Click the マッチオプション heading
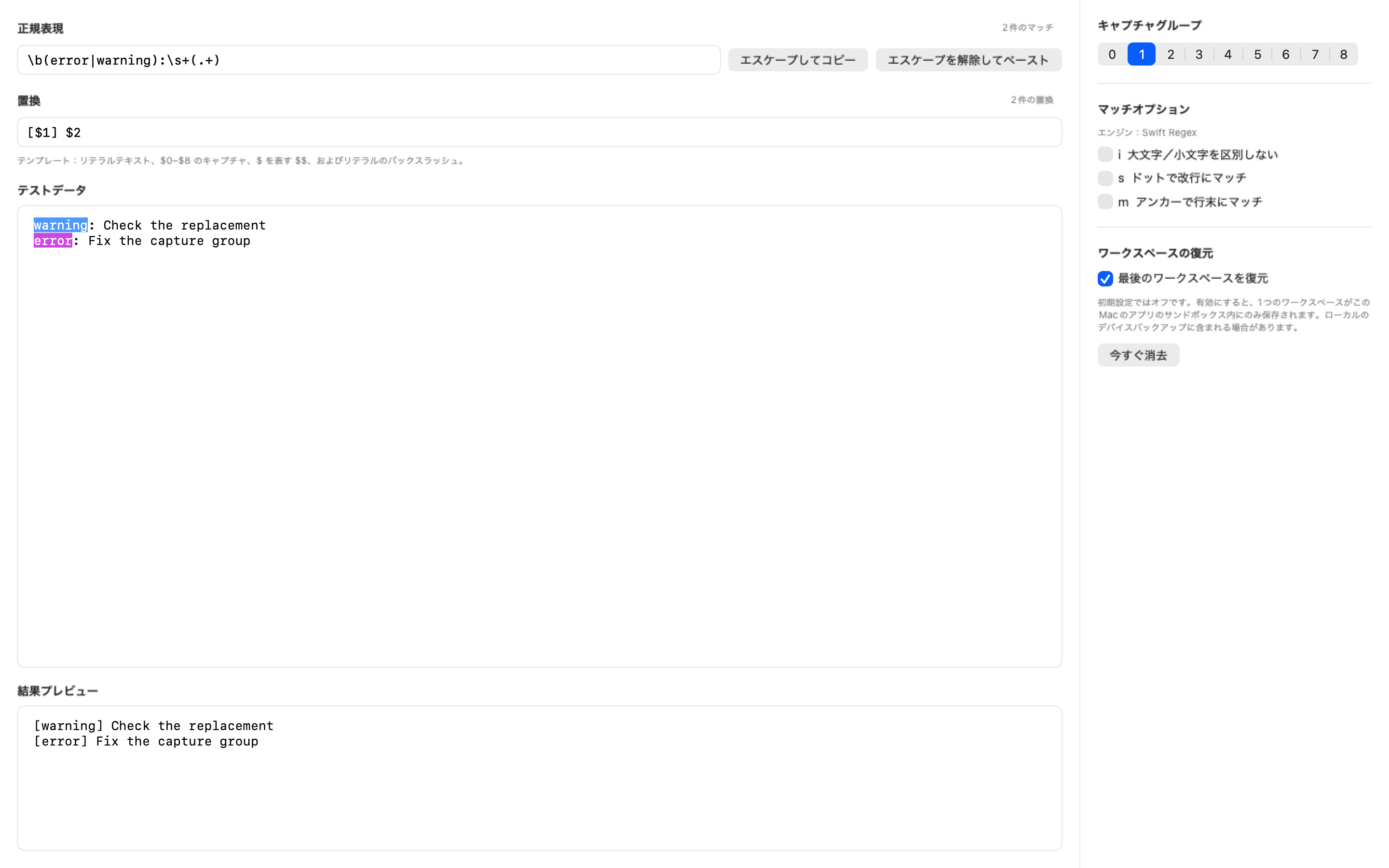This screenshot has height=868, width=1389. pos(1144,109)
